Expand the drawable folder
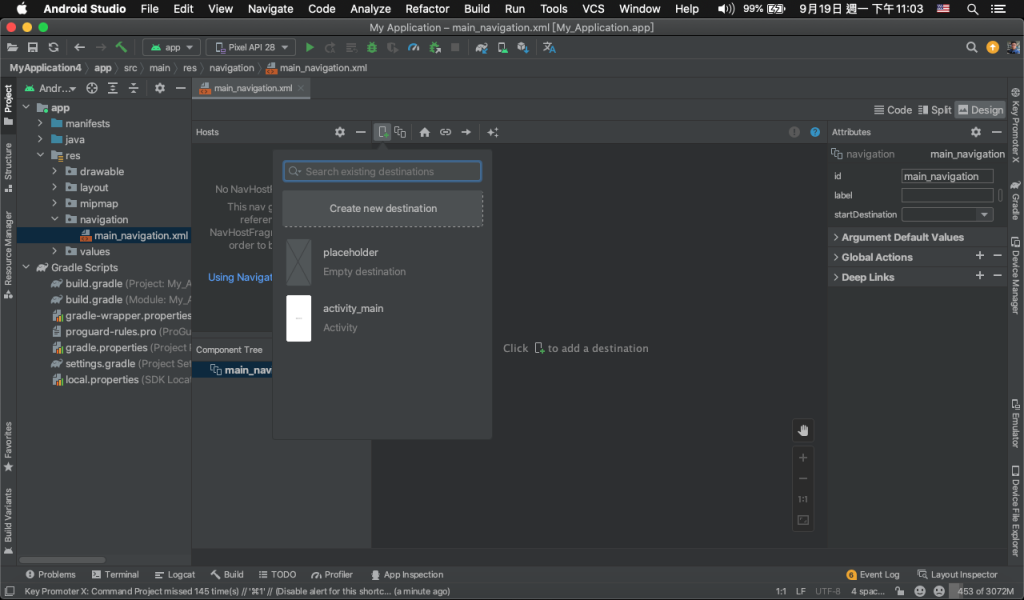1024x600 pixels. [55, 171]
